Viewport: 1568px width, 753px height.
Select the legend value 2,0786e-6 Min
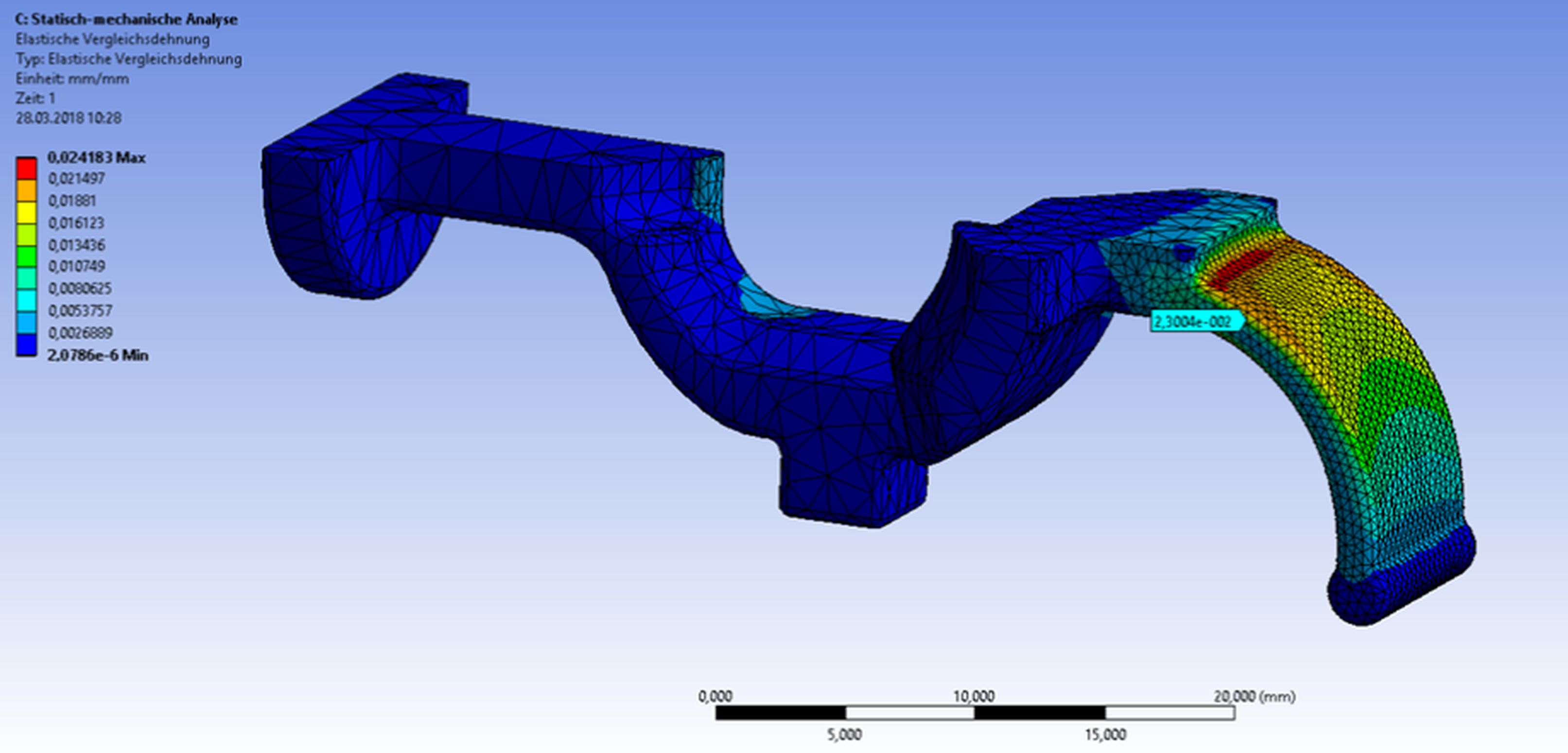(98, 355)
